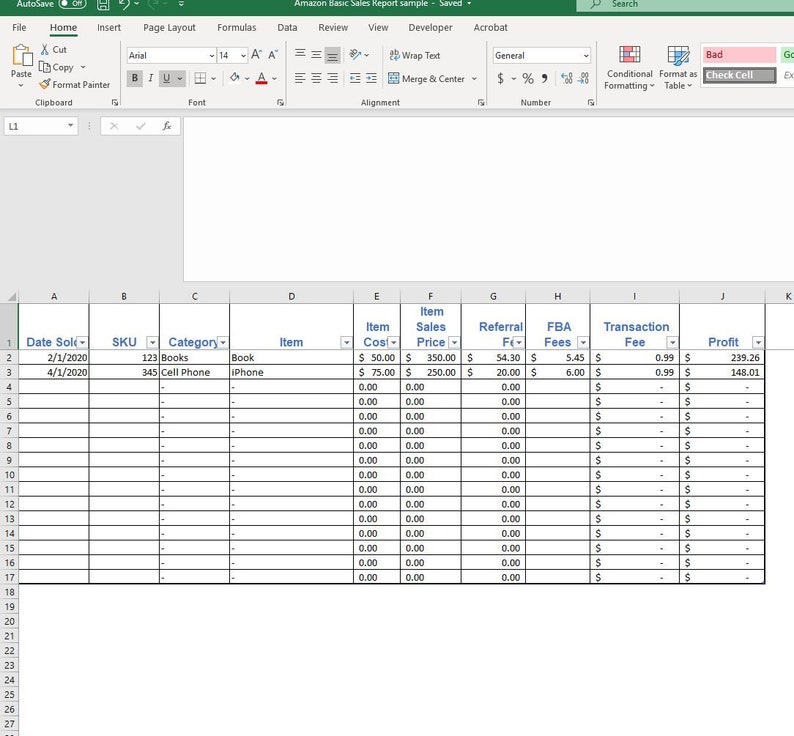The image size is (794, 736).
Task: Click the Insert Function fx icon
Action: (167, 126)
